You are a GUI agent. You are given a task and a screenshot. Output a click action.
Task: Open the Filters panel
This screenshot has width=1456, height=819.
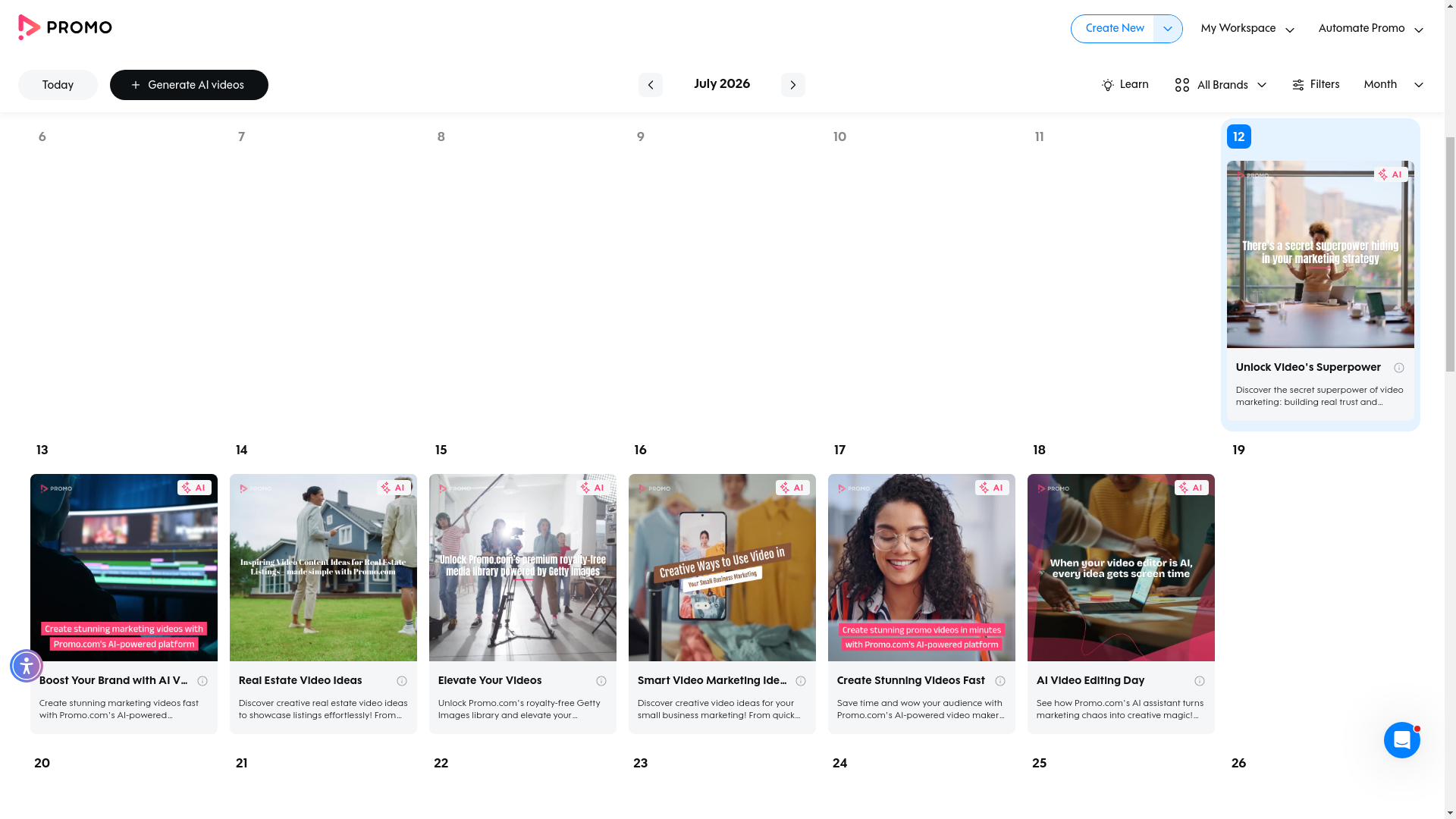point(1315,85)
